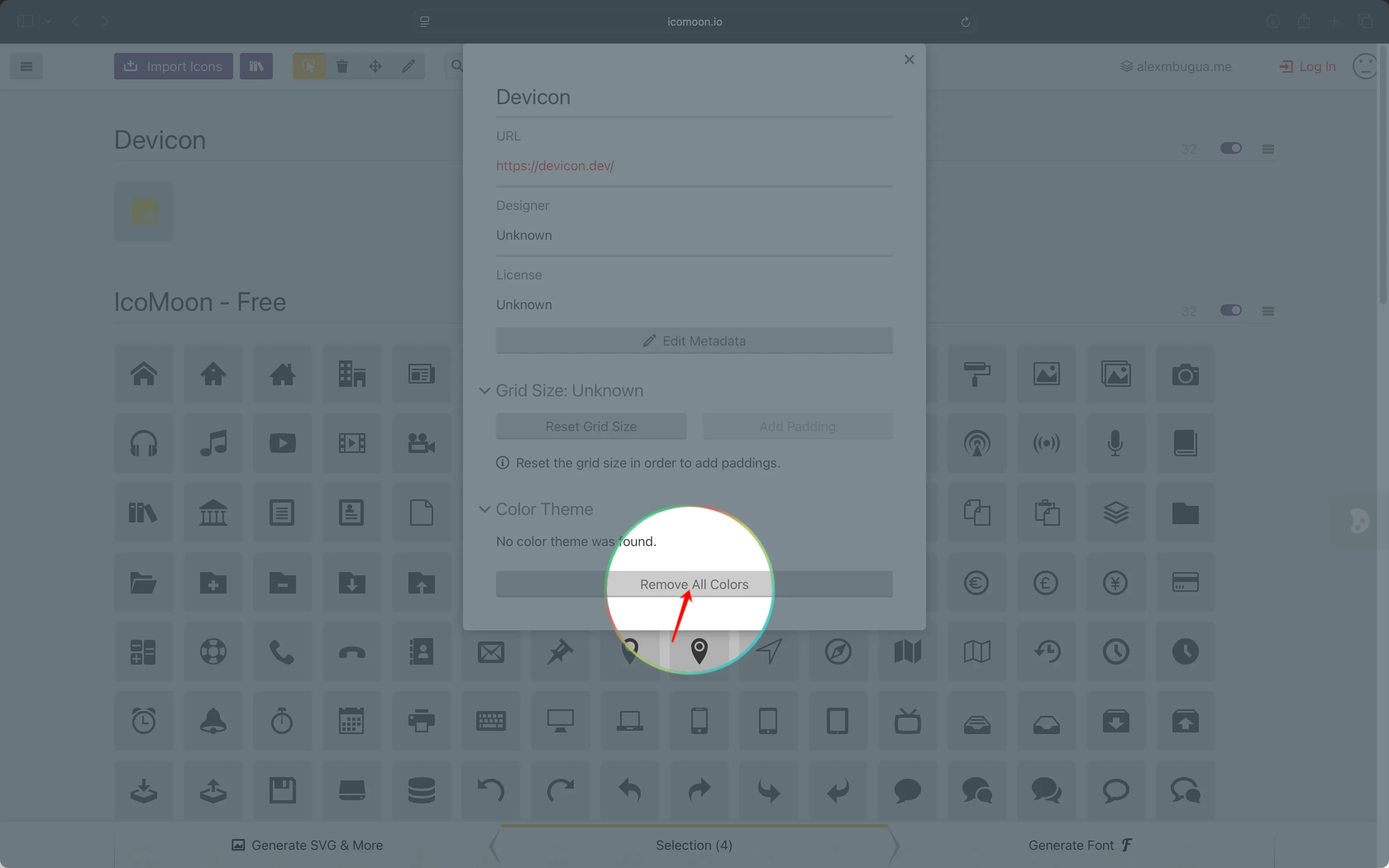The width and height of the screenshot is (1389, 868).
Task: Click the Edit Metadata button
Action: (694, 341)
